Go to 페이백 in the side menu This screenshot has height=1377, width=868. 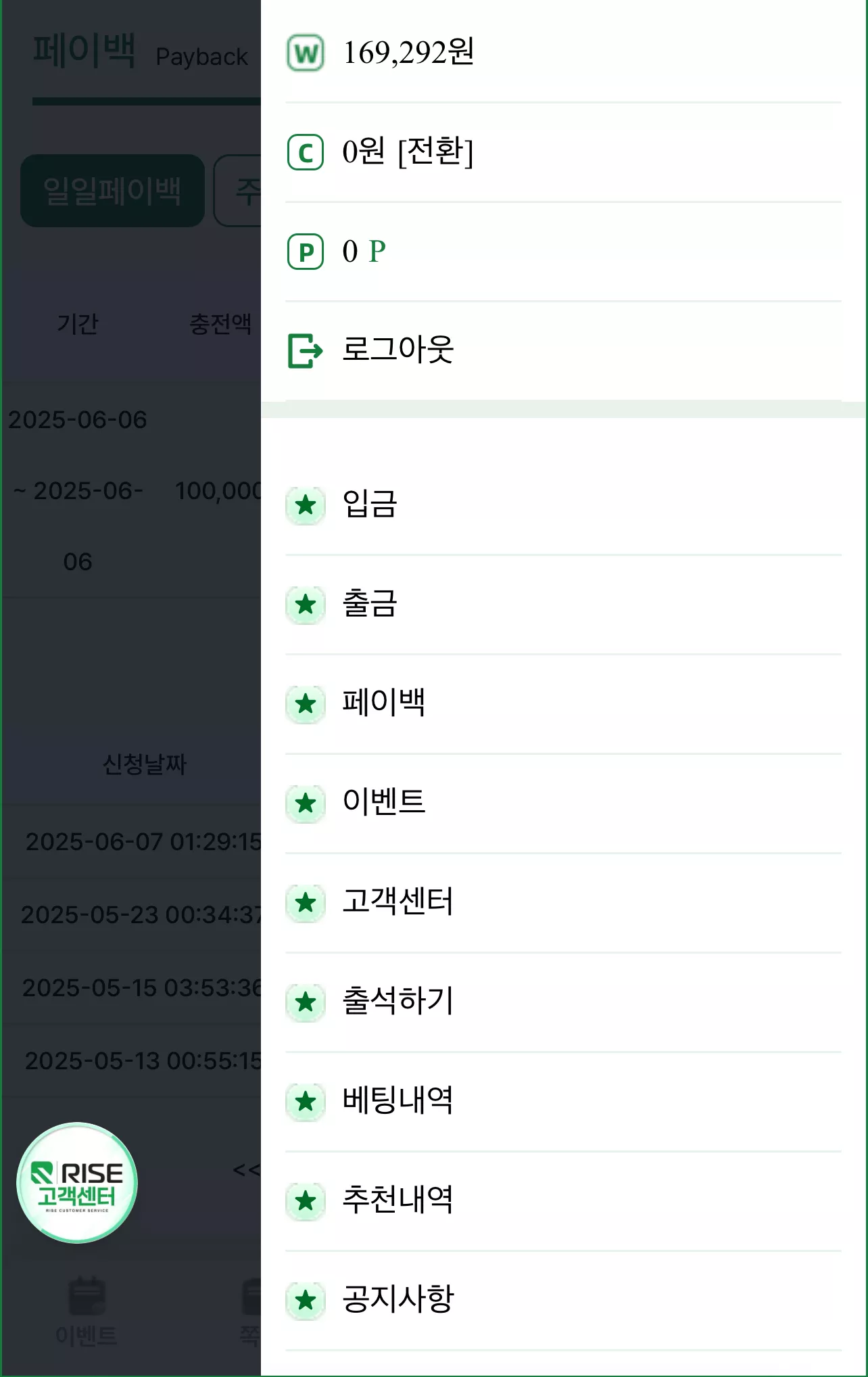(x=563, y=703)
